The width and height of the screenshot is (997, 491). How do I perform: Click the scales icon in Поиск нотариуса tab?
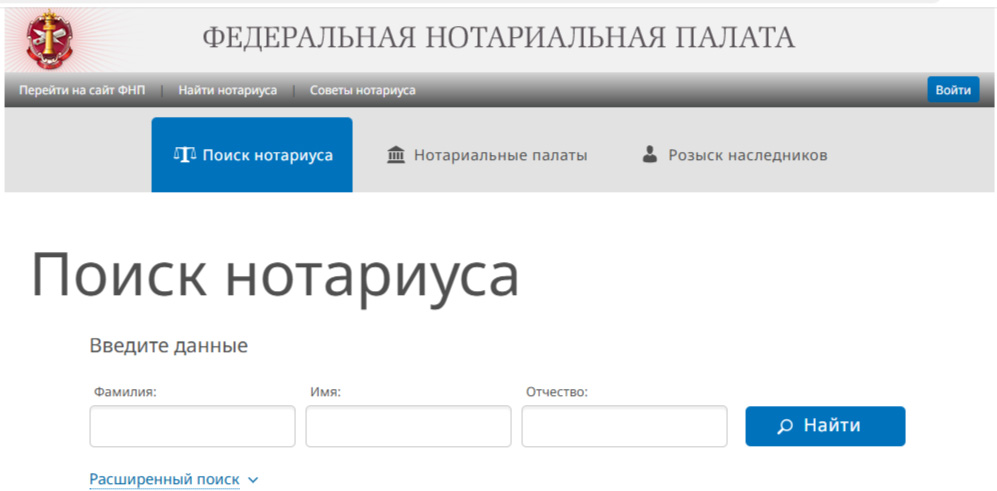coord(184,155)
